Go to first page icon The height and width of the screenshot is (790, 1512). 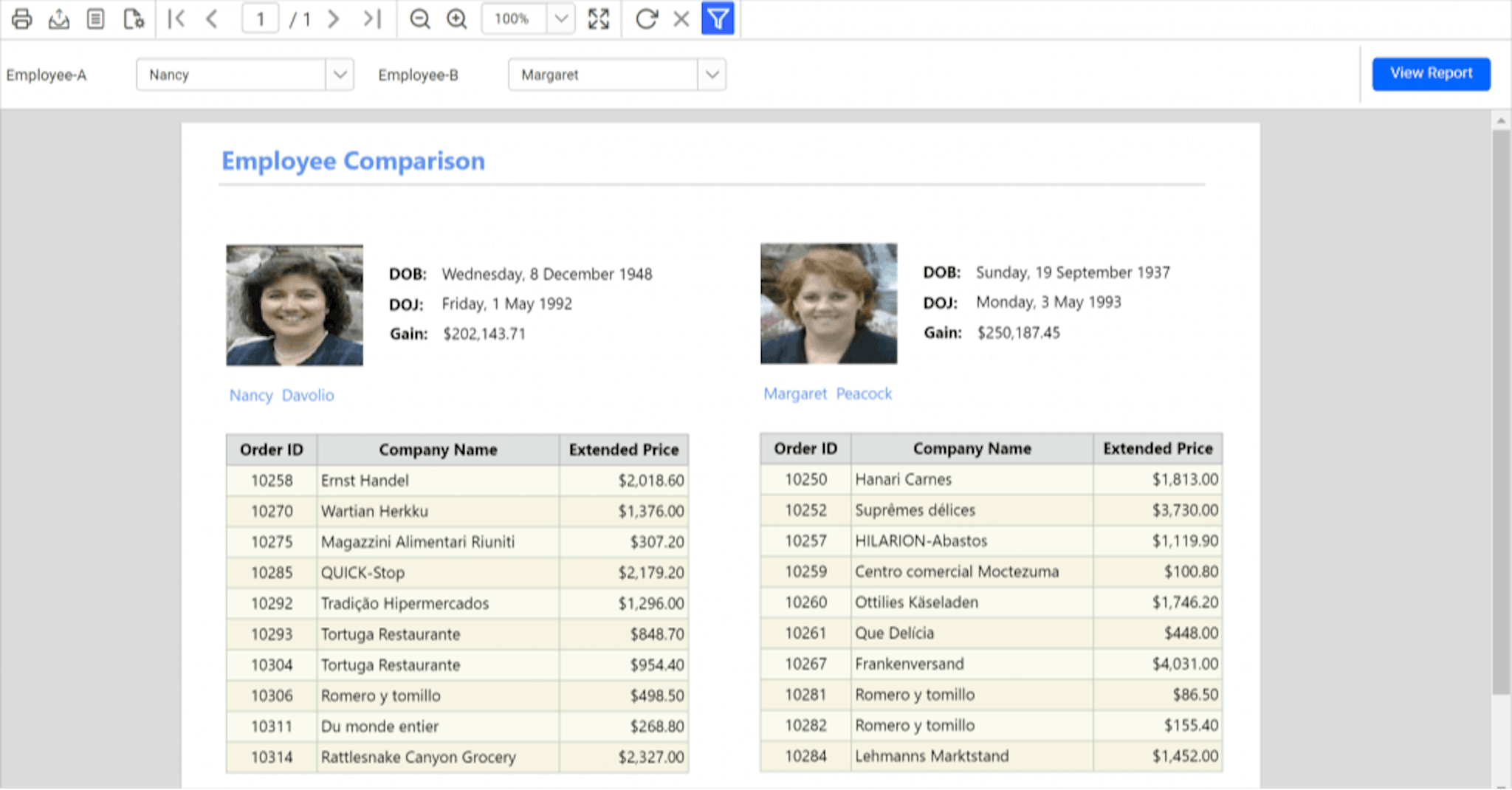tap(176, 19)
